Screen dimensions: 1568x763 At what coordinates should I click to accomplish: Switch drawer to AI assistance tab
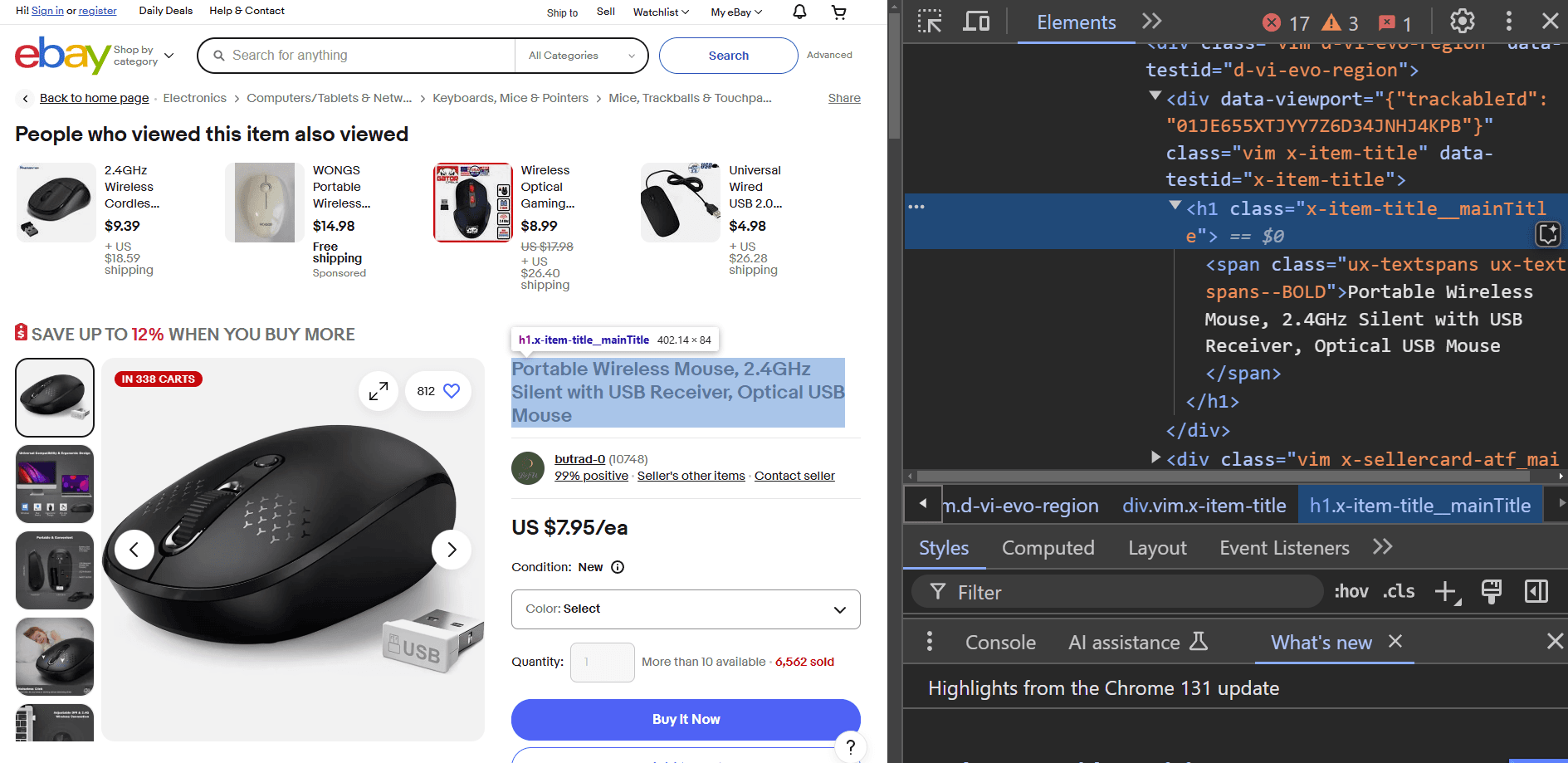(1137, 642)
